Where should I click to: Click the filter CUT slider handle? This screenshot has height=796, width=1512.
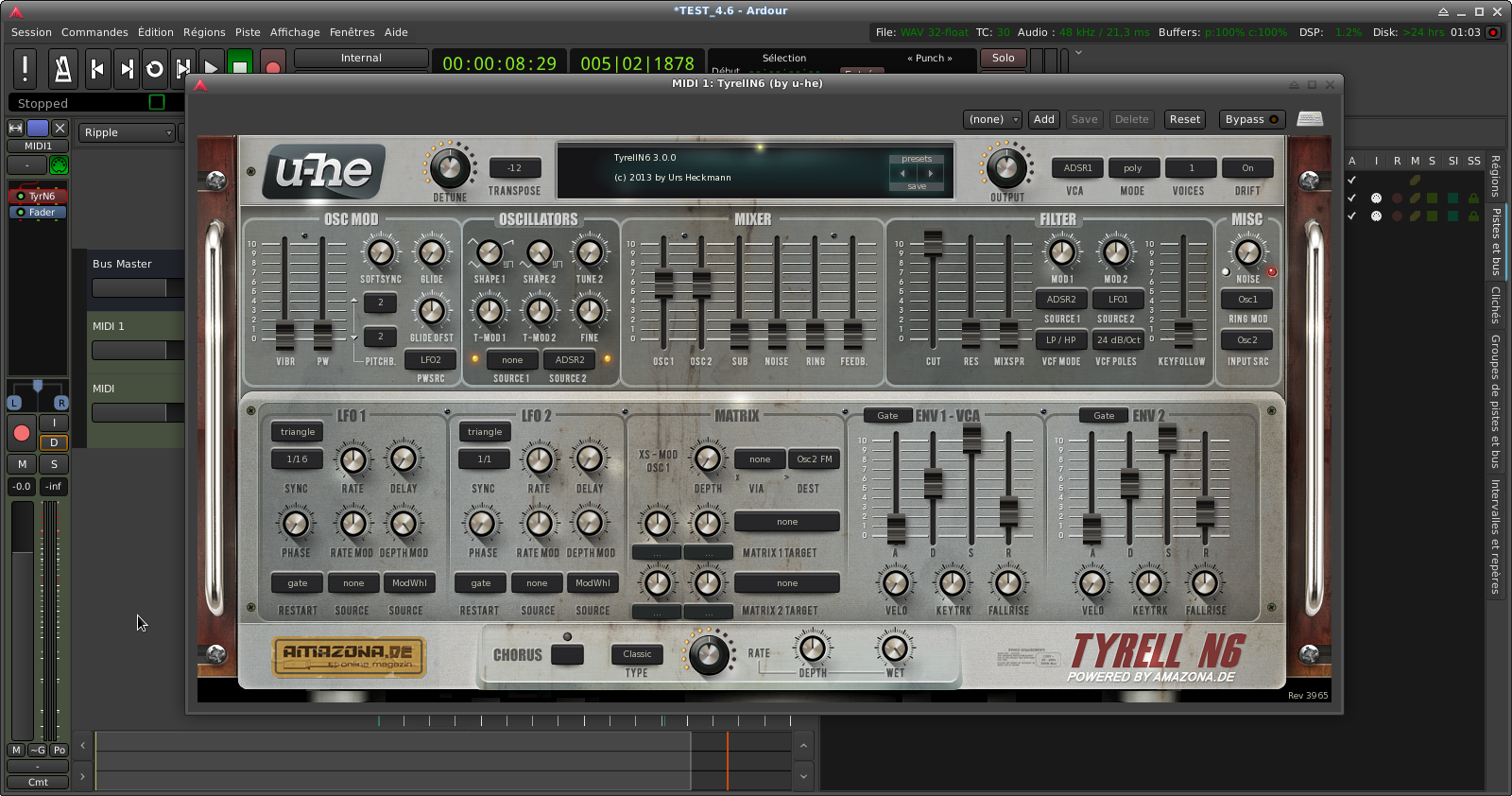[x=933, y=243]
